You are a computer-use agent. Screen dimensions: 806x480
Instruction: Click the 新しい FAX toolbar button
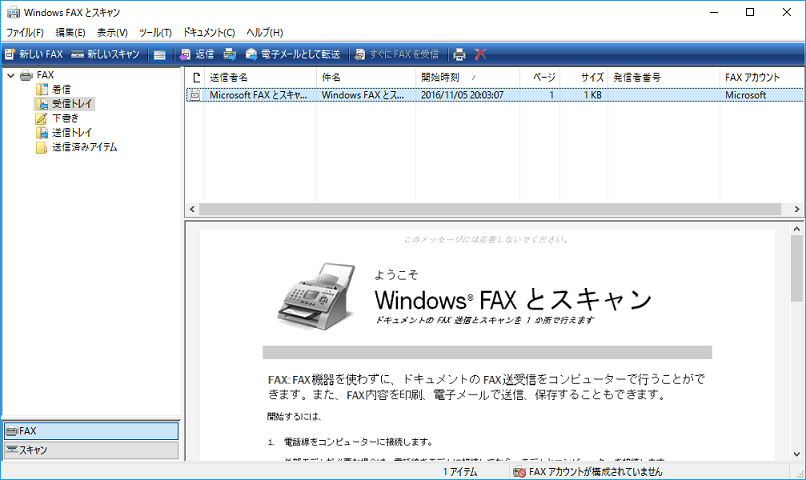(x=33, y=54)
